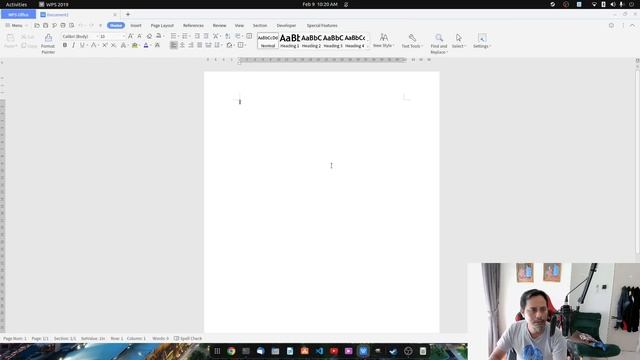Increase paragraph indent
Image resolution: width=640 pixels, height=360 pixels.
coord(206,36)
